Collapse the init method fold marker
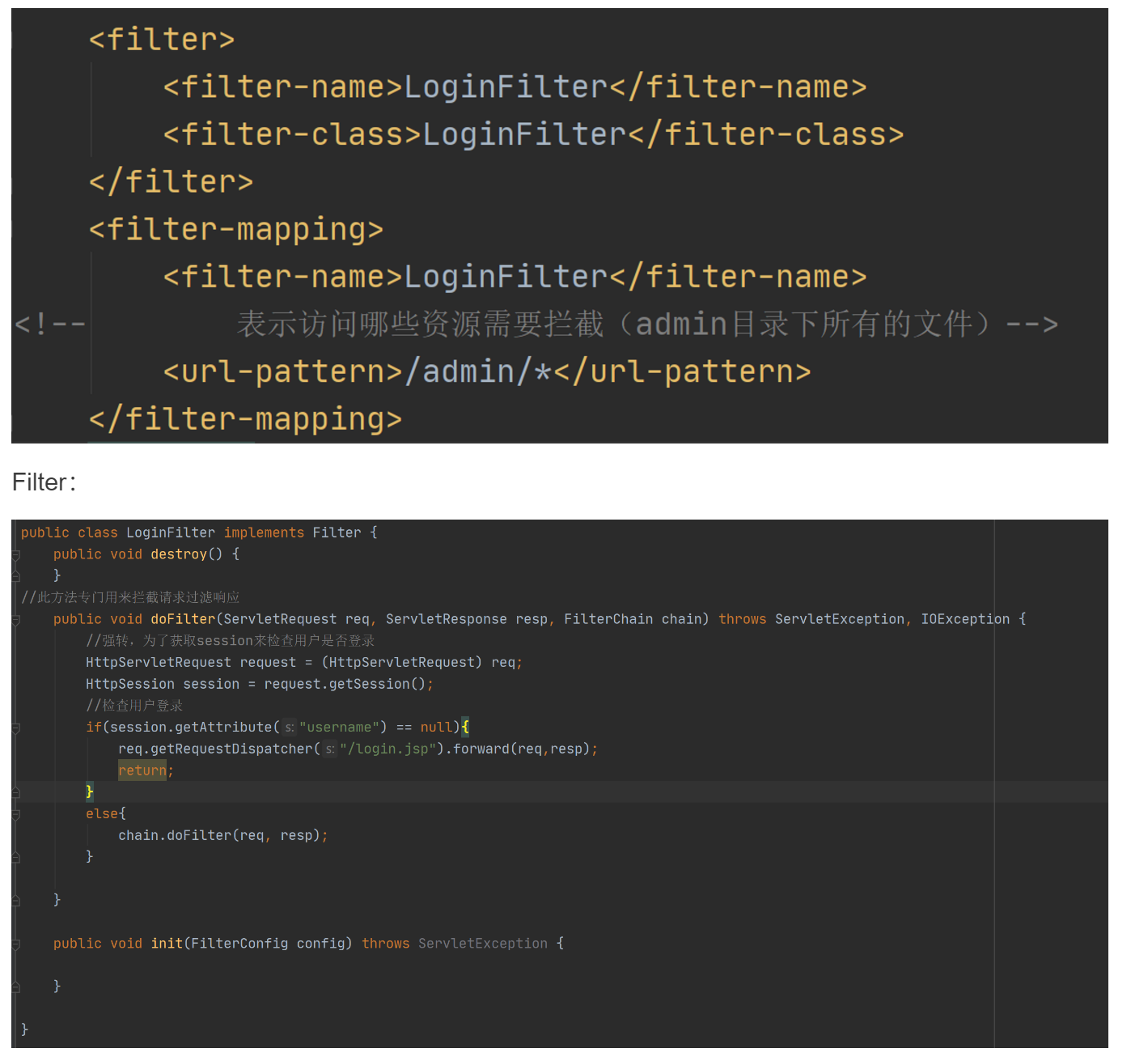The width and height of the screenshot is (1148, 1061). [15, 944]
